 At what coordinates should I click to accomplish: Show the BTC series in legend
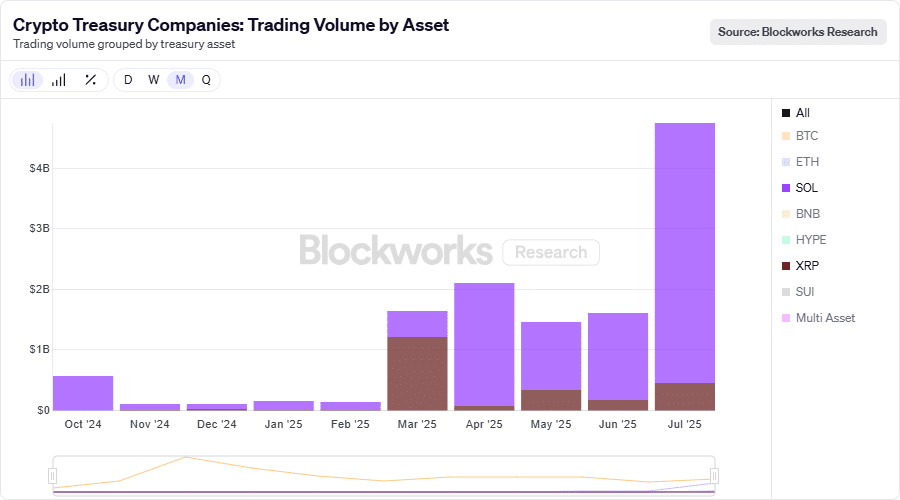pos(806,135)
